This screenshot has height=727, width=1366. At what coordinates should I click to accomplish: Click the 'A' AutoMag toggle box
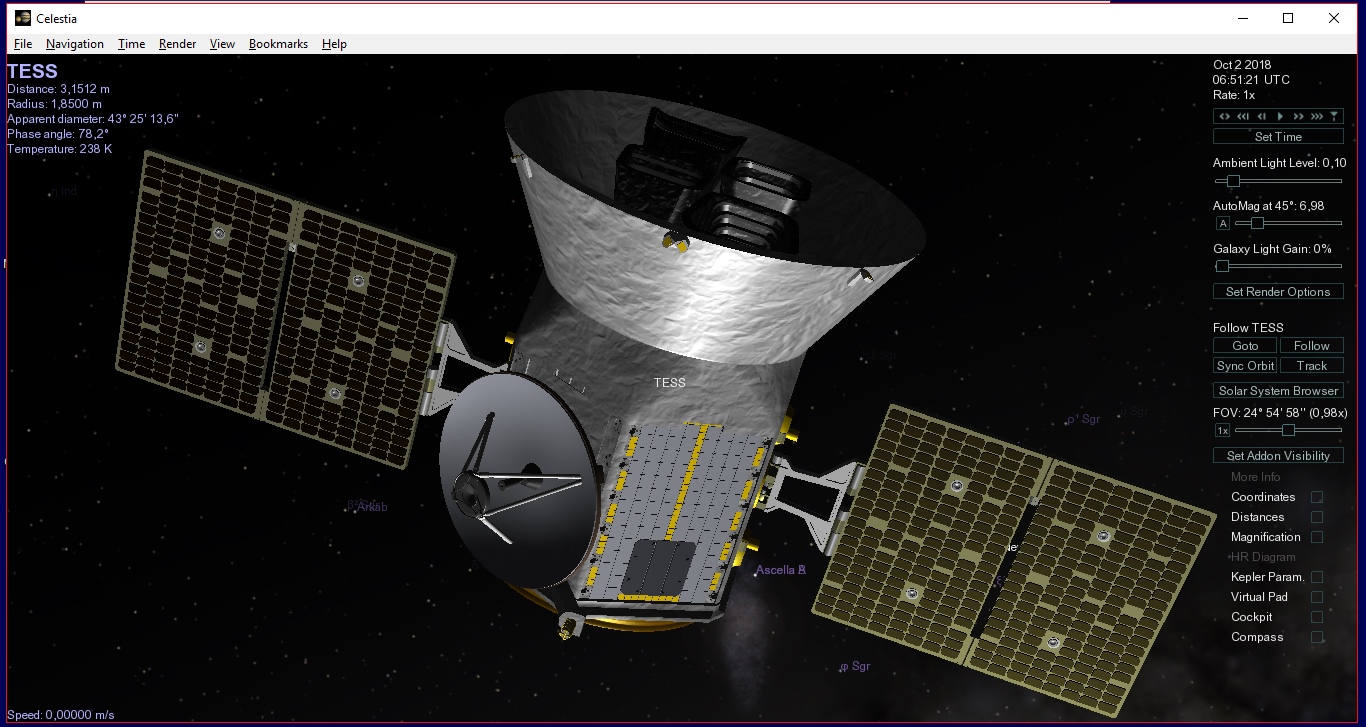[x=1222, y=224]
